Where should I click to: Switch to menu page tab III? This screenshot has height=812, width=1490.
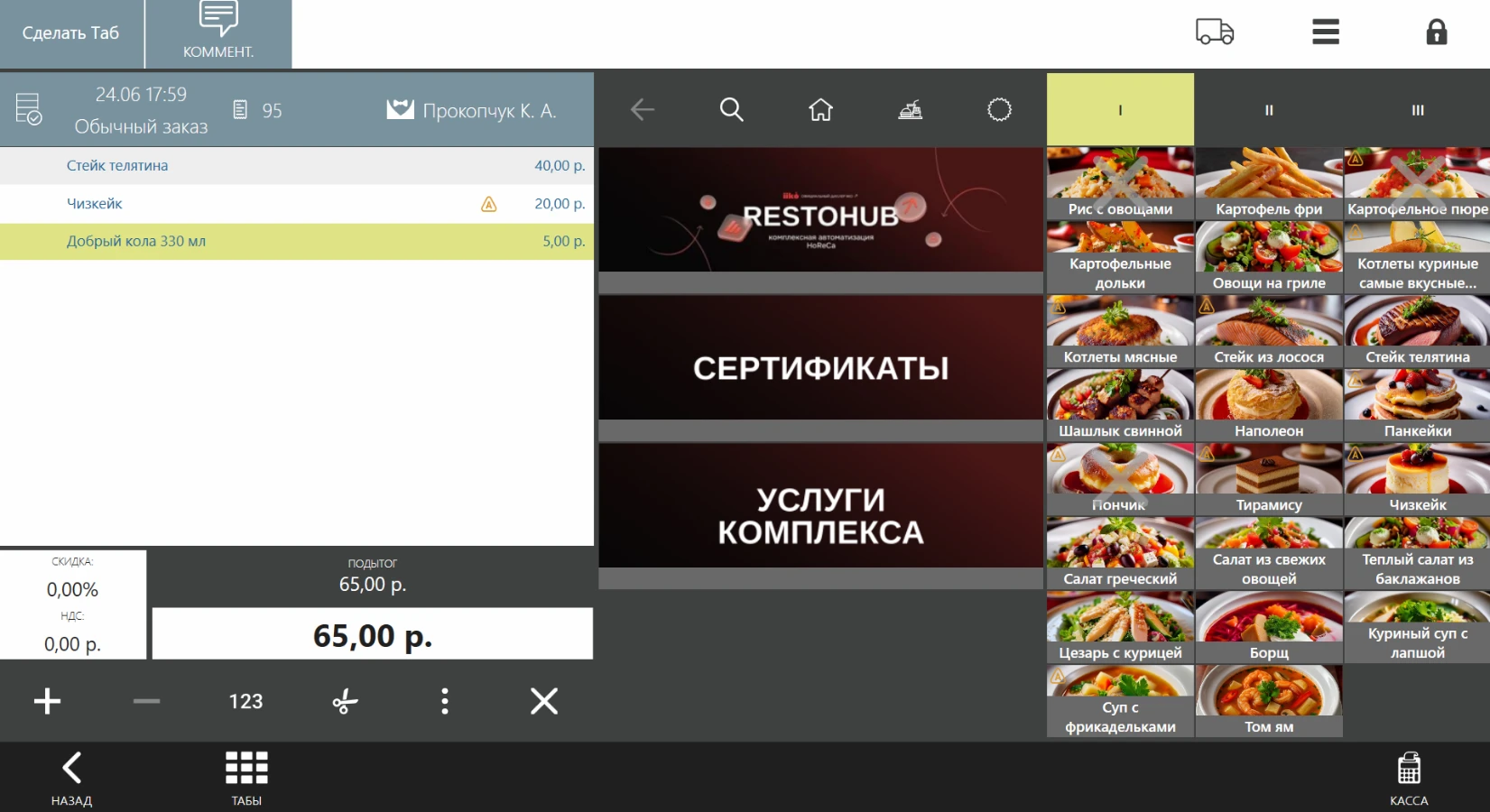coord(1417,110)
